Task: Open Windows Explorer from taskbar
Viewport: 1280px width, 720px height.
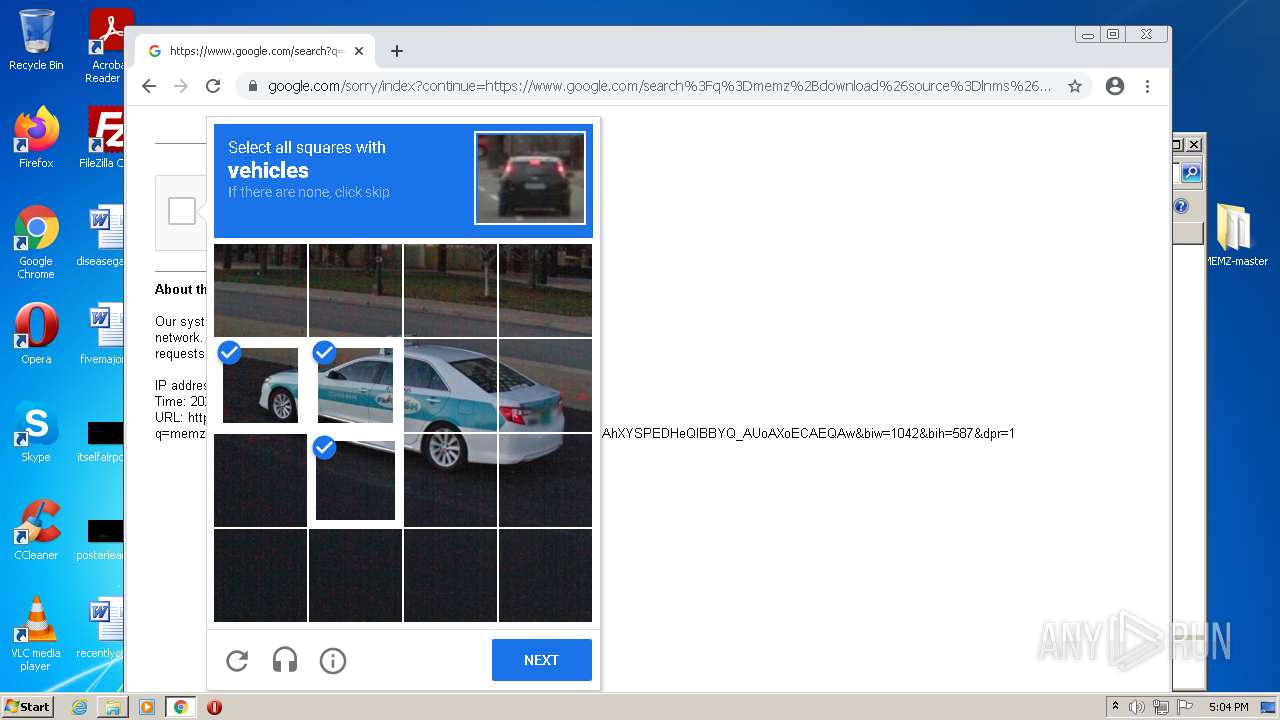Action: pos(113,707)
